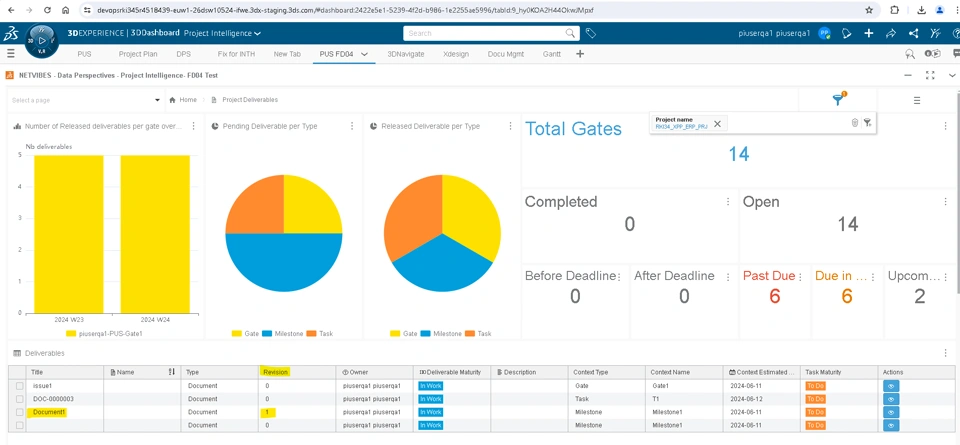Image resolution: width=960 pixels, height=445 pixels.
Task: Open browser extensions puzzle icon
Action: (894, 10)
